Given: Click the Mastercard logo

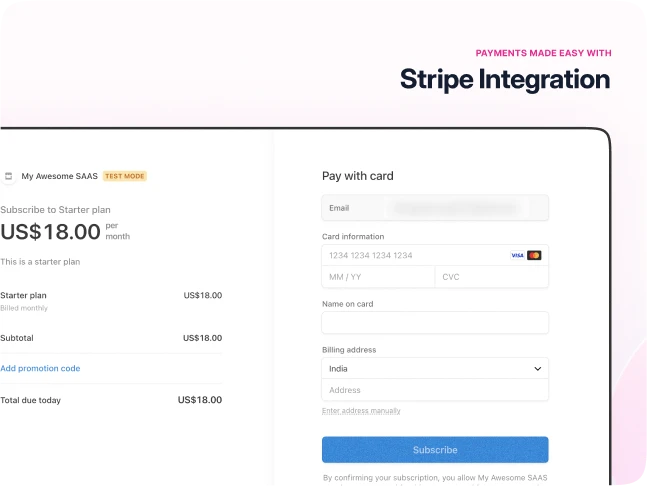Looking at the screenshot, I should click(534, 255).
